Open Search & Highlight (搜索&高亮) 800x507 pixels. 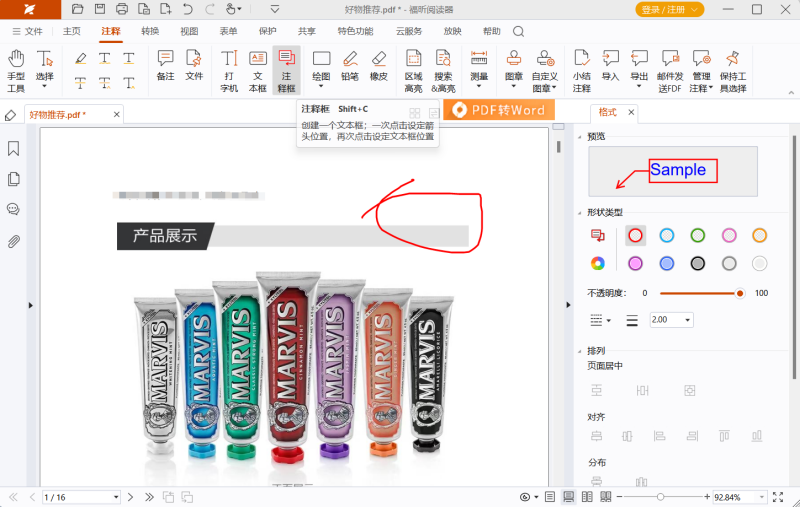[443, 71]
